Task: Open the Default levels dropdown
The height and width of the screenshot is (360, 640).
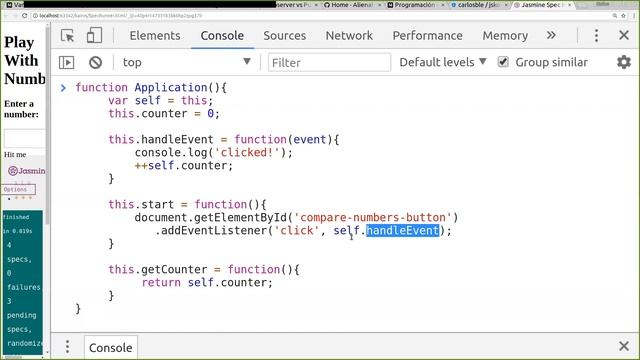Action: pyautogui.click(x=443, y=62)
